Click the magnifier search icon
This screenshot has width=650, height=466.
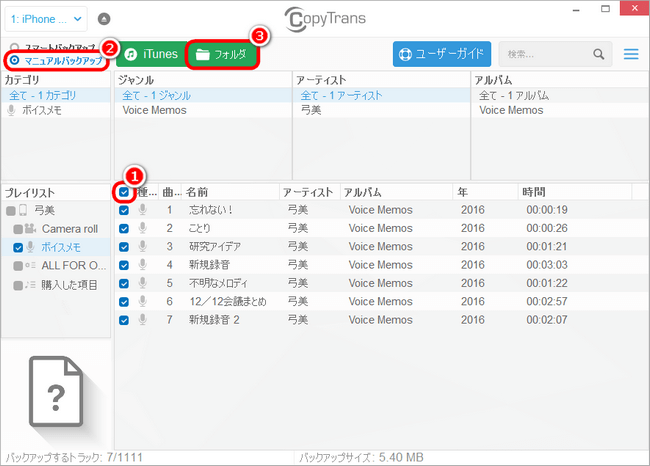tap(599, 54)
